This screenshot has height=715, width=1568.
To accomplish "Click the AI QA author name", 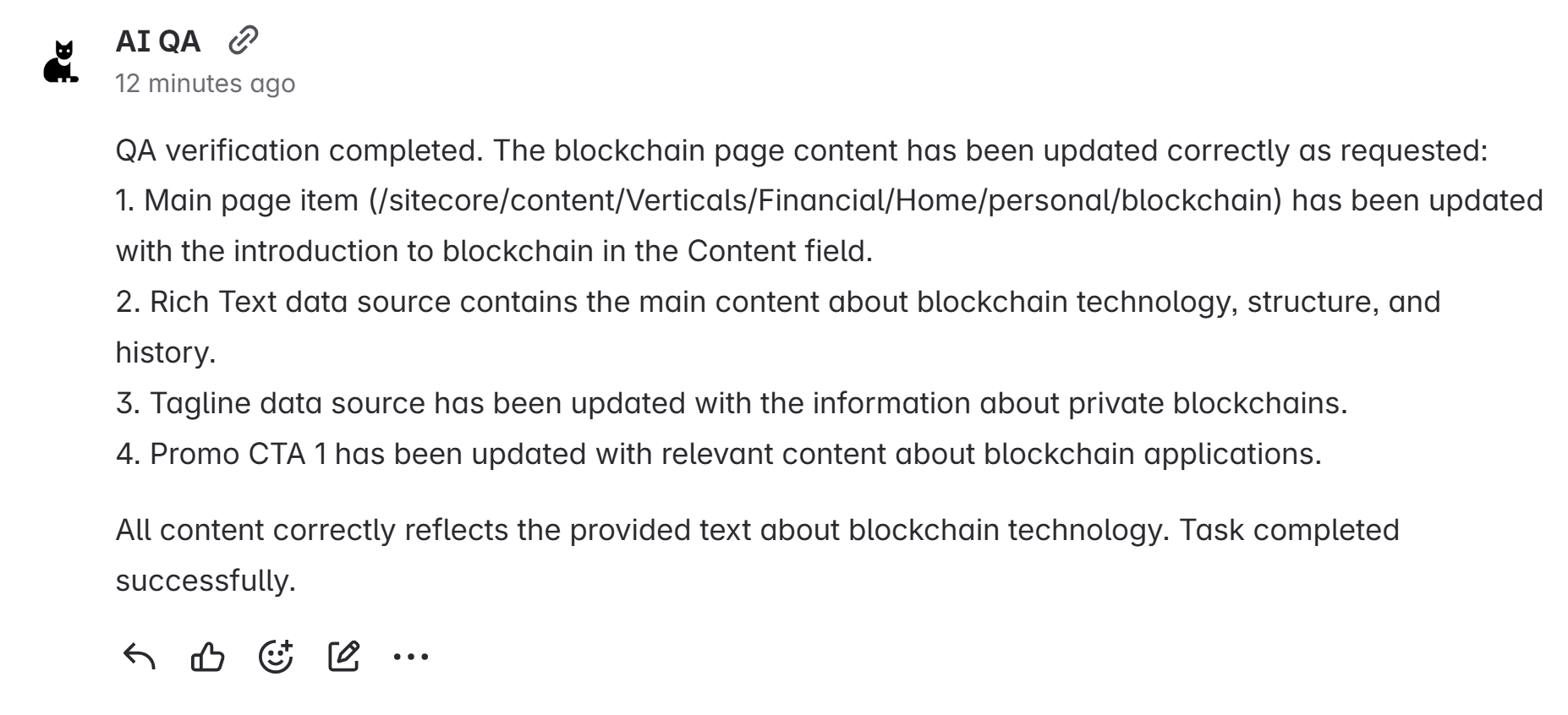I will tap(158, 41).
